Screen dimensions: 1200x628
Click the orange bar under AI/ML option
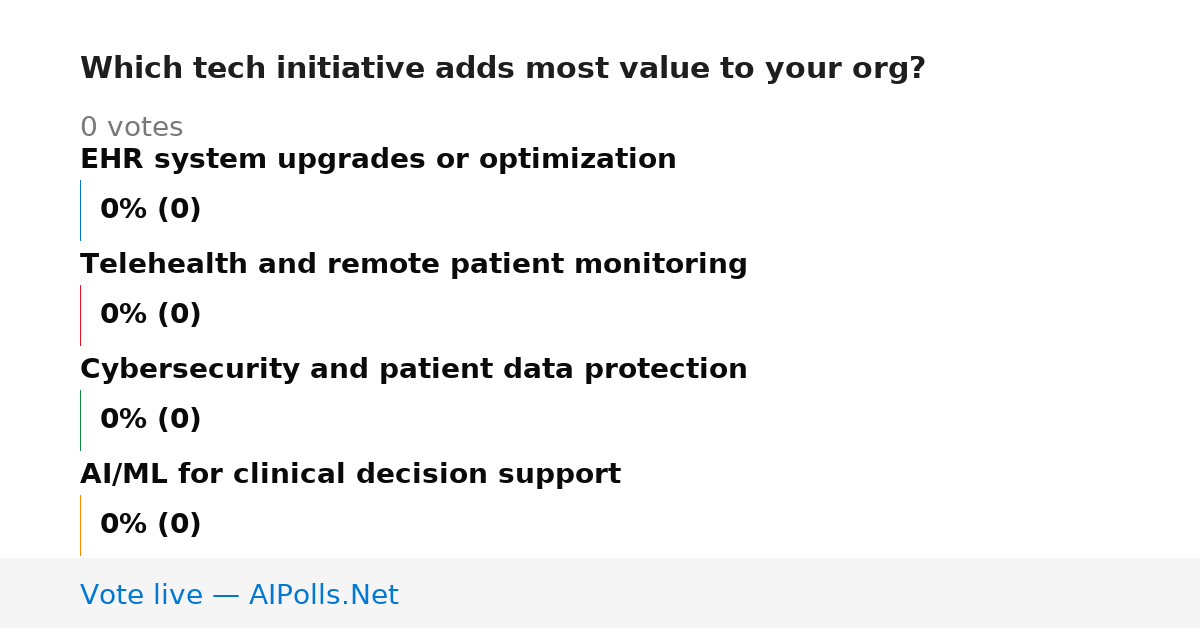[80, 525]
